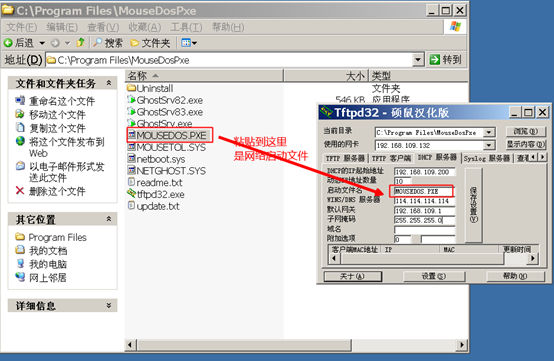Click 复制这个文件 task link
The height and width of the screenshot is (361, 554).
57,128
